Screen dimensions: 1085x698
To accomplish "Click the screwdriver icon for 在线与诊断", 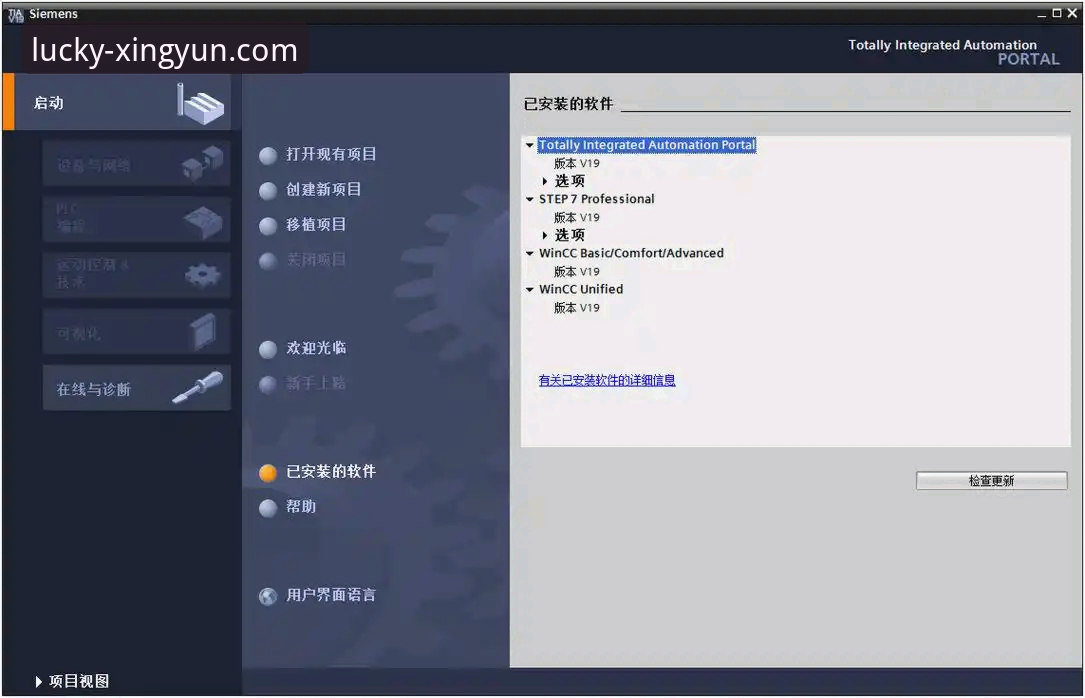I will pyautogui.click(x=198, y=387).
